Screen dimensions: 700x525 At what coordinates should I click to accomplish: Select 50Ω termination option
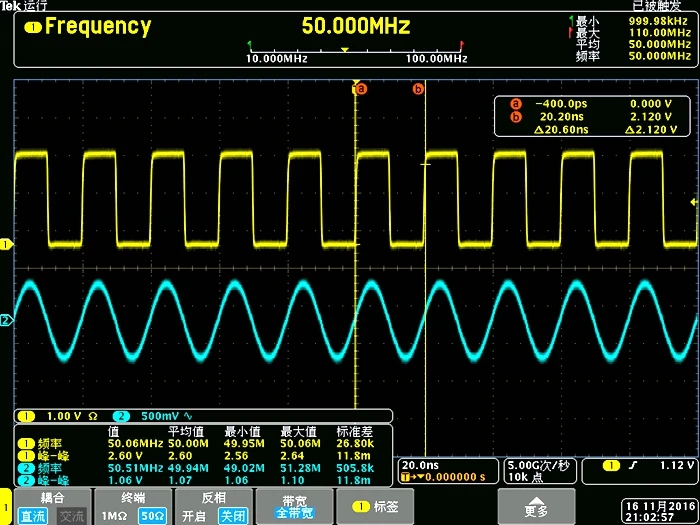pos(152,516)
